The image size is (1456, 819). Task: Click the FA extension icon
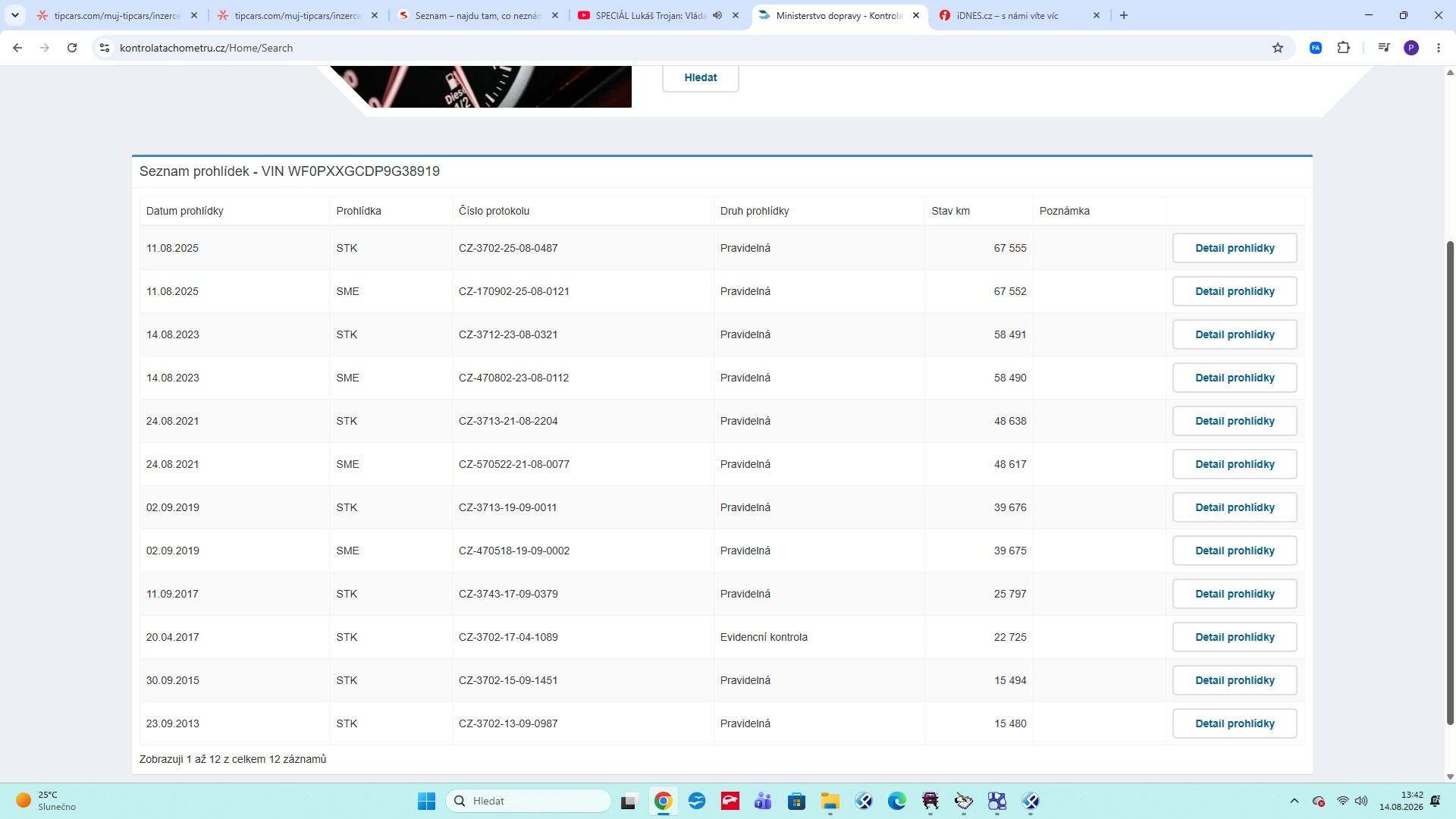pyautogui.click(x=1316, y=48)
